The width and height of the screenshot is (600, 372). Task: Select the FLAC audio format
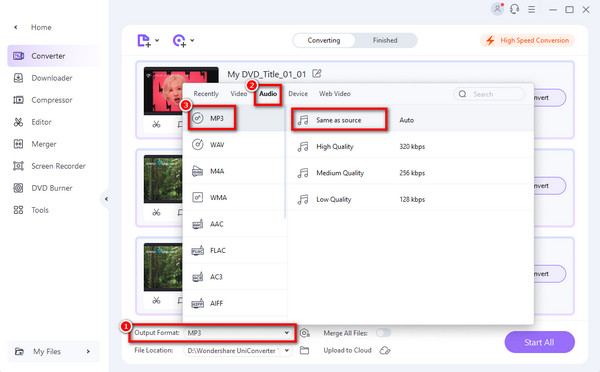[235, 250]
